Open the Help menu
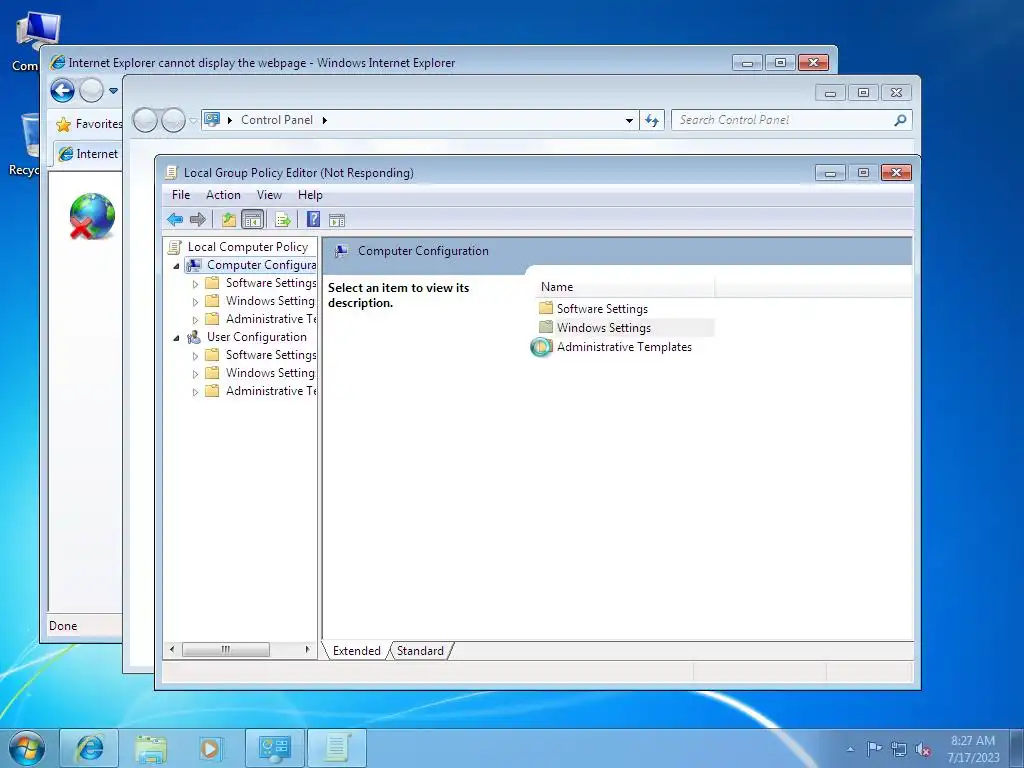Viewport: 1024px width, 768px height. point(310,195)
